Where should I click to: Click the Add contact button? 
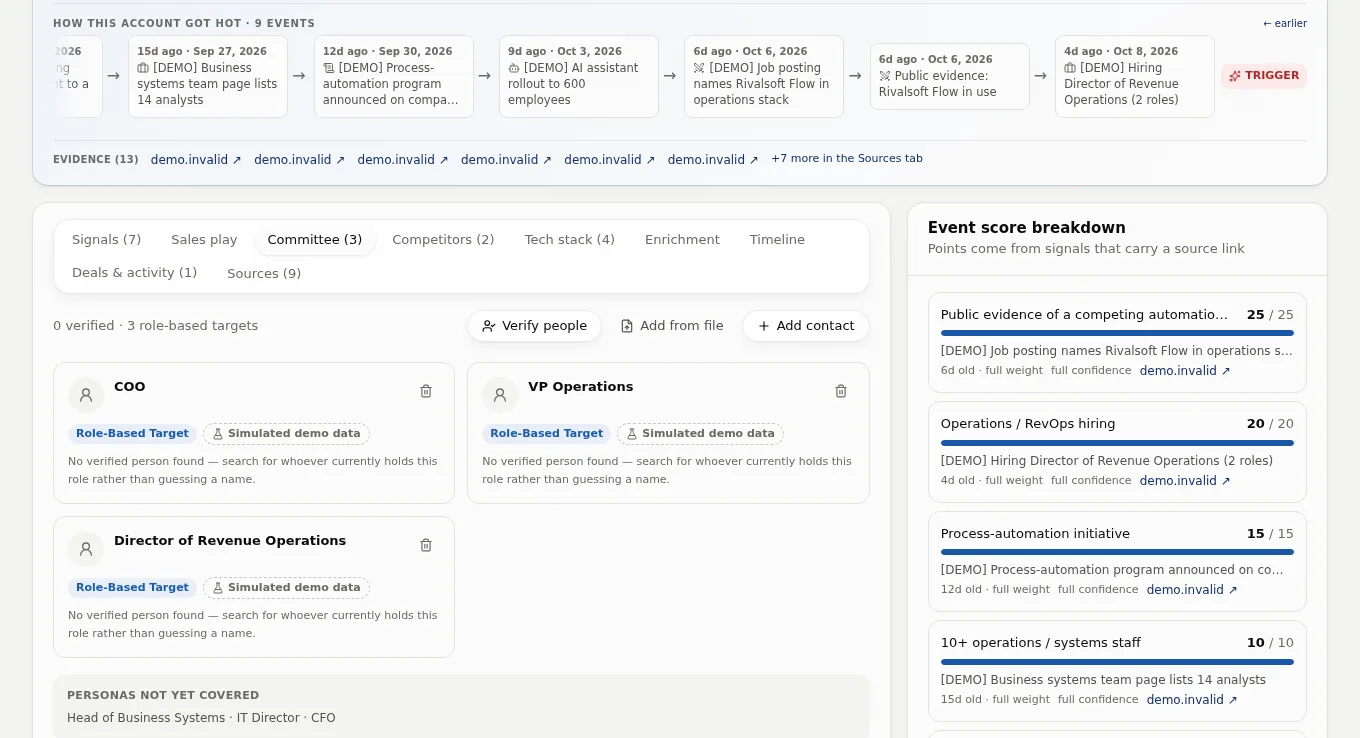coord(806,326)
